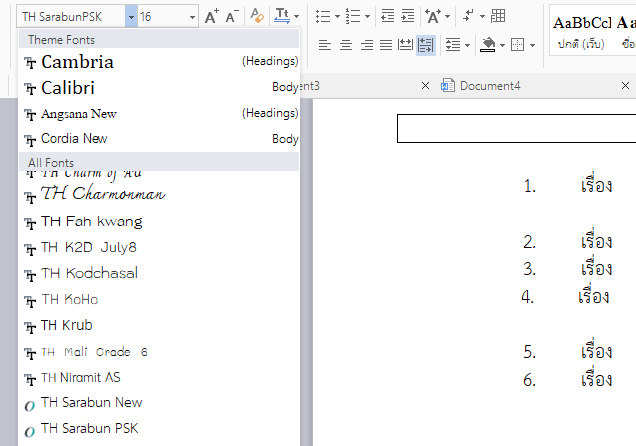The image size is (636, 446).
Task: Choose Cordia New body font
Action: (x=161, y=139)
